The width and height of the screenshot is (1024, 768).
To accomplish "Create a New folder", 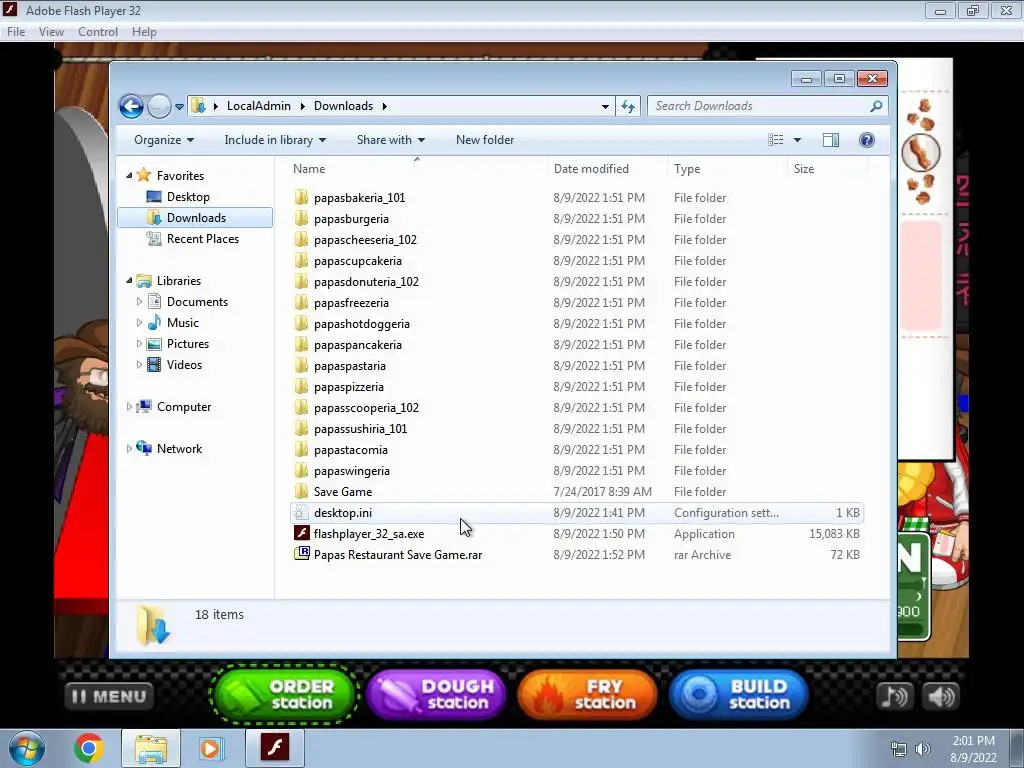I will coord(485,140).
